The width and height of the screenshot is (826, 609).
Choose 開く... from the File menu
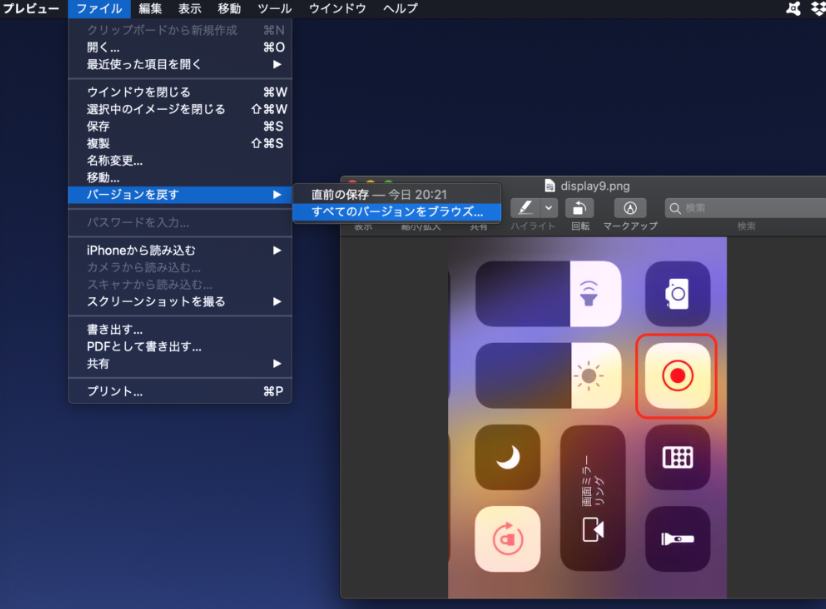(180, 47)
